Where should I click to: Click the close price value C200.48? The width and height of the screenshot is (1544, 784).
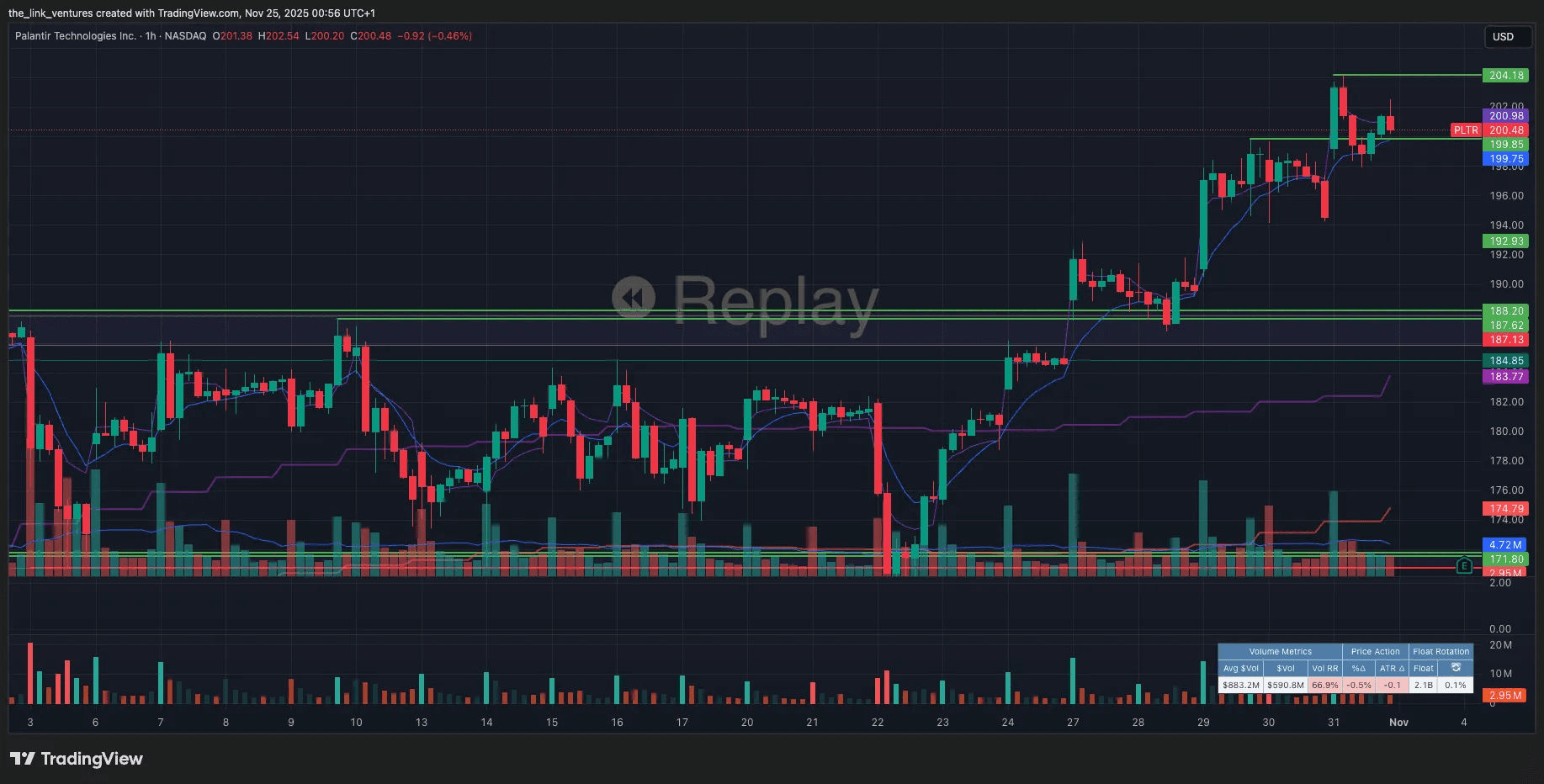[371, 36]
